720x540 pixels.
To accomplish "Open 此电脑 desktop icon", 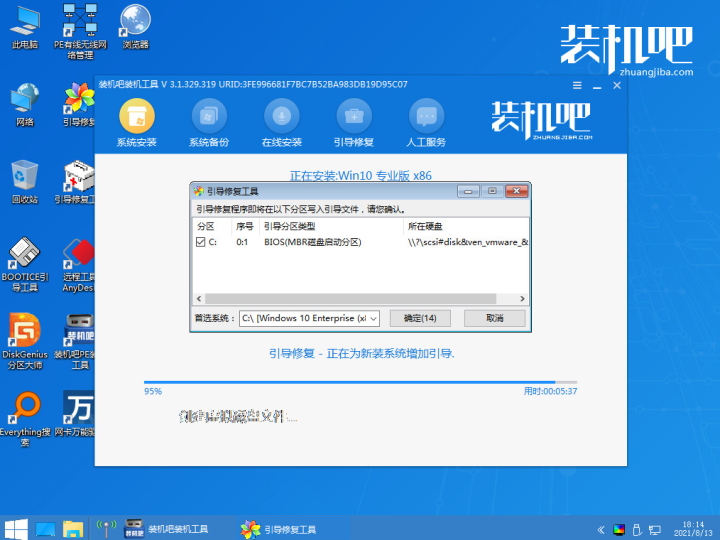I will (x=25, y=28).
